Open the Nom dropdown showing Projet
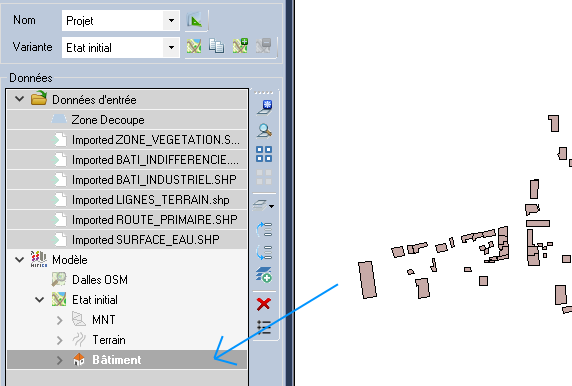Screen dimensions: 572x386 171,21
